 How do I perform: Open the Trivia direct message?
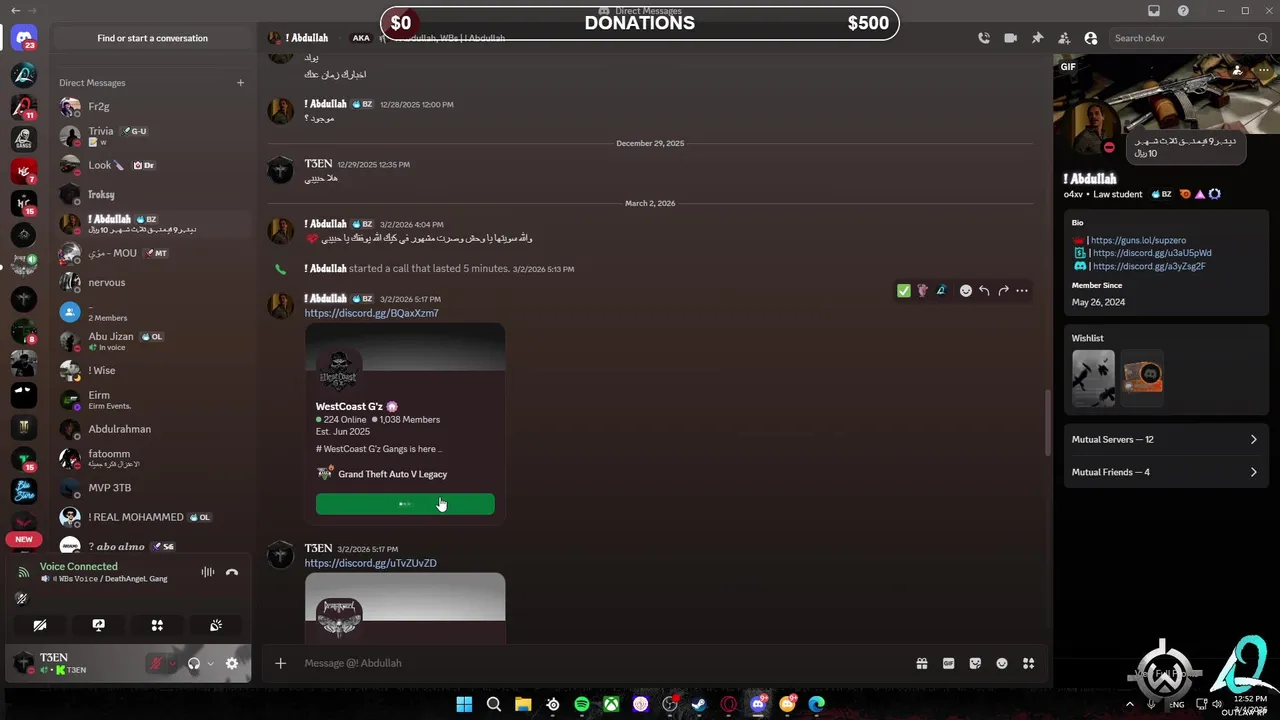point(153,136)
